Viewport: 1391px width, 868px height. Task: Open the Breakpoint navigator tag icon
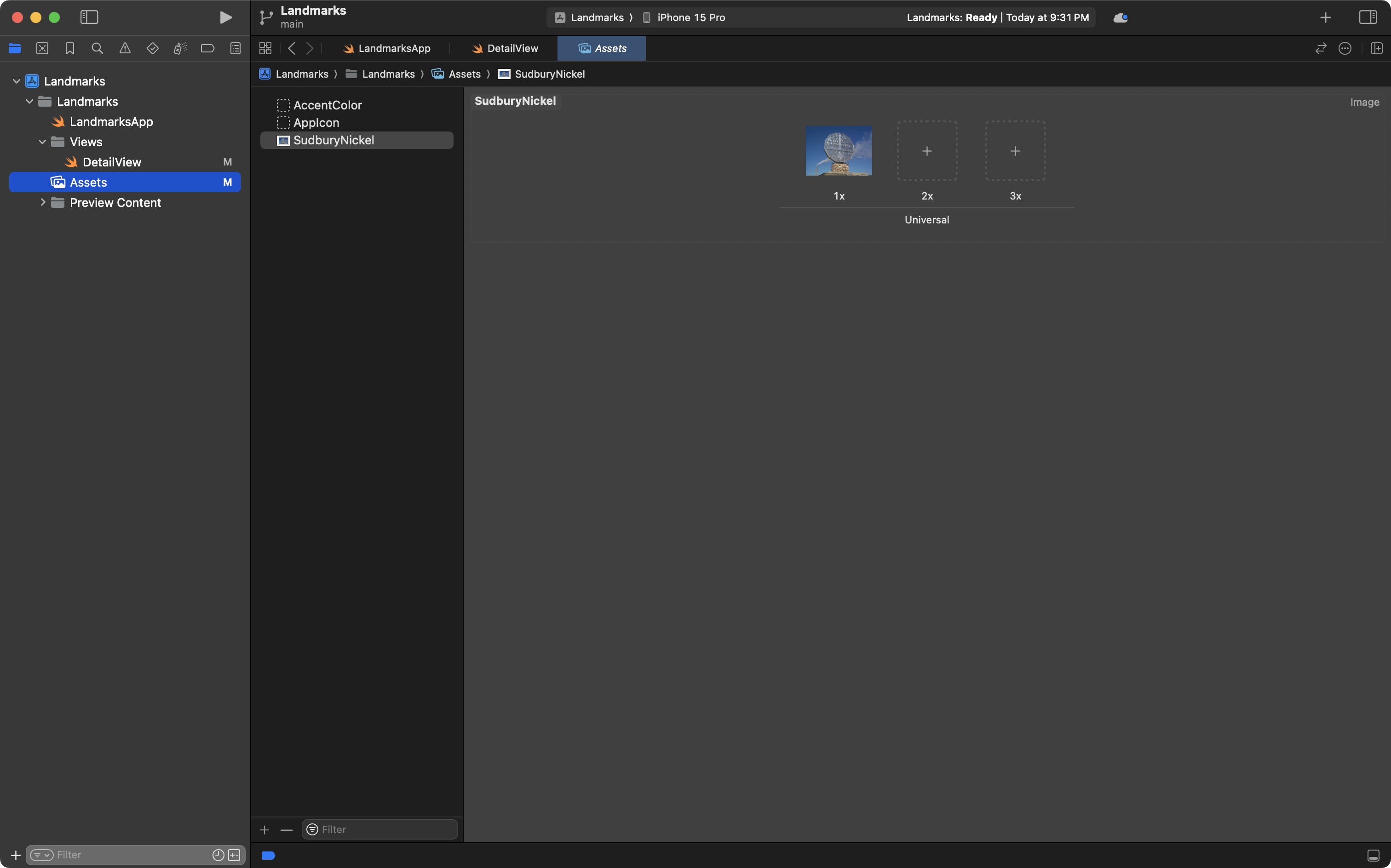[208, 48]
